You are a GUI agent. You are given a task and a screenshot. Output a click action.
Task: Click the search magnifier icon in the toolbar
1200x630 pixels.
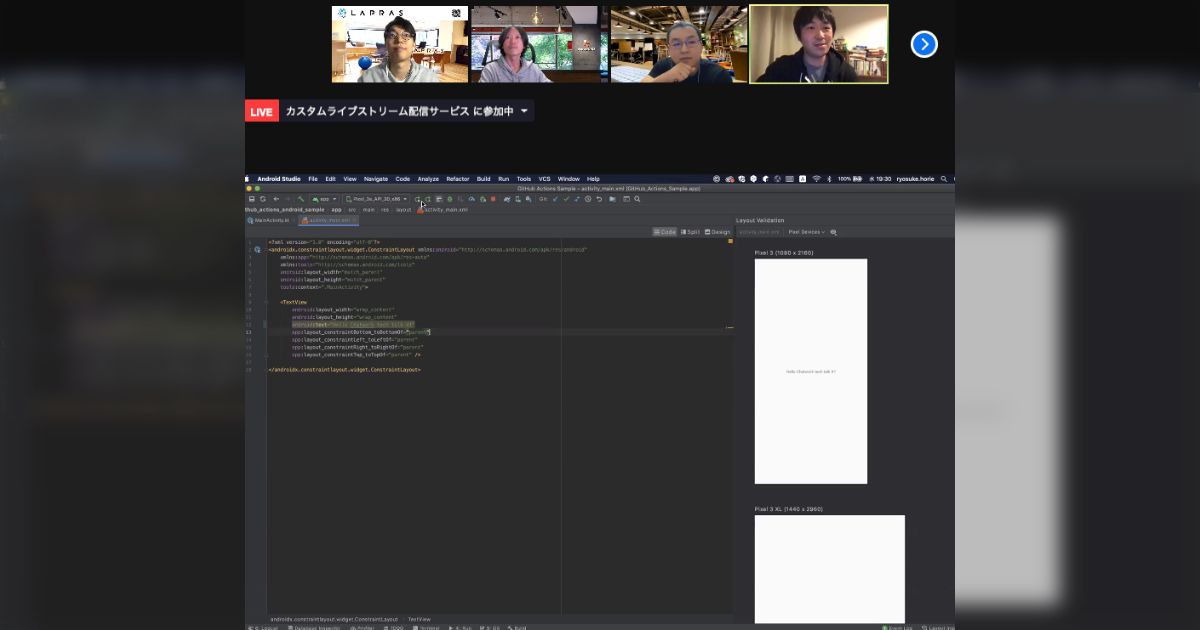click(x=637, y=199)
